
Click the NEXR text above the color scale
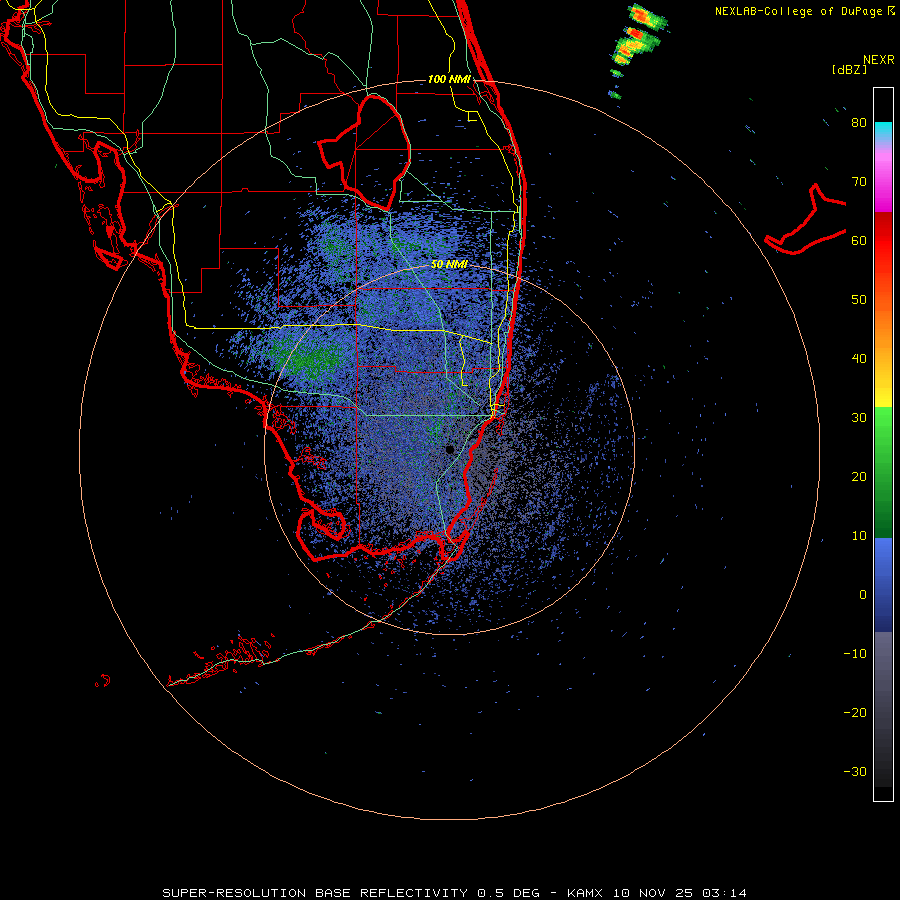[878, 60]
